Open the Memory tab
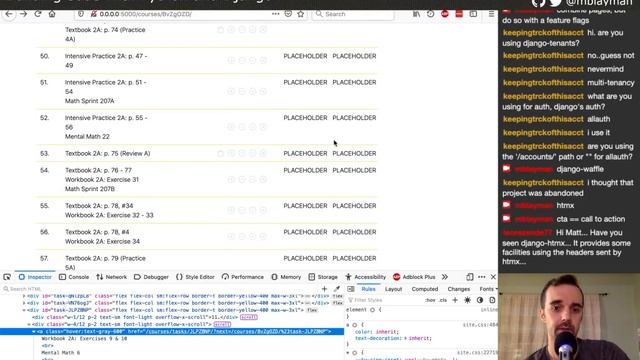The width and height of the screenshot is (640, 360). [286, 277]
